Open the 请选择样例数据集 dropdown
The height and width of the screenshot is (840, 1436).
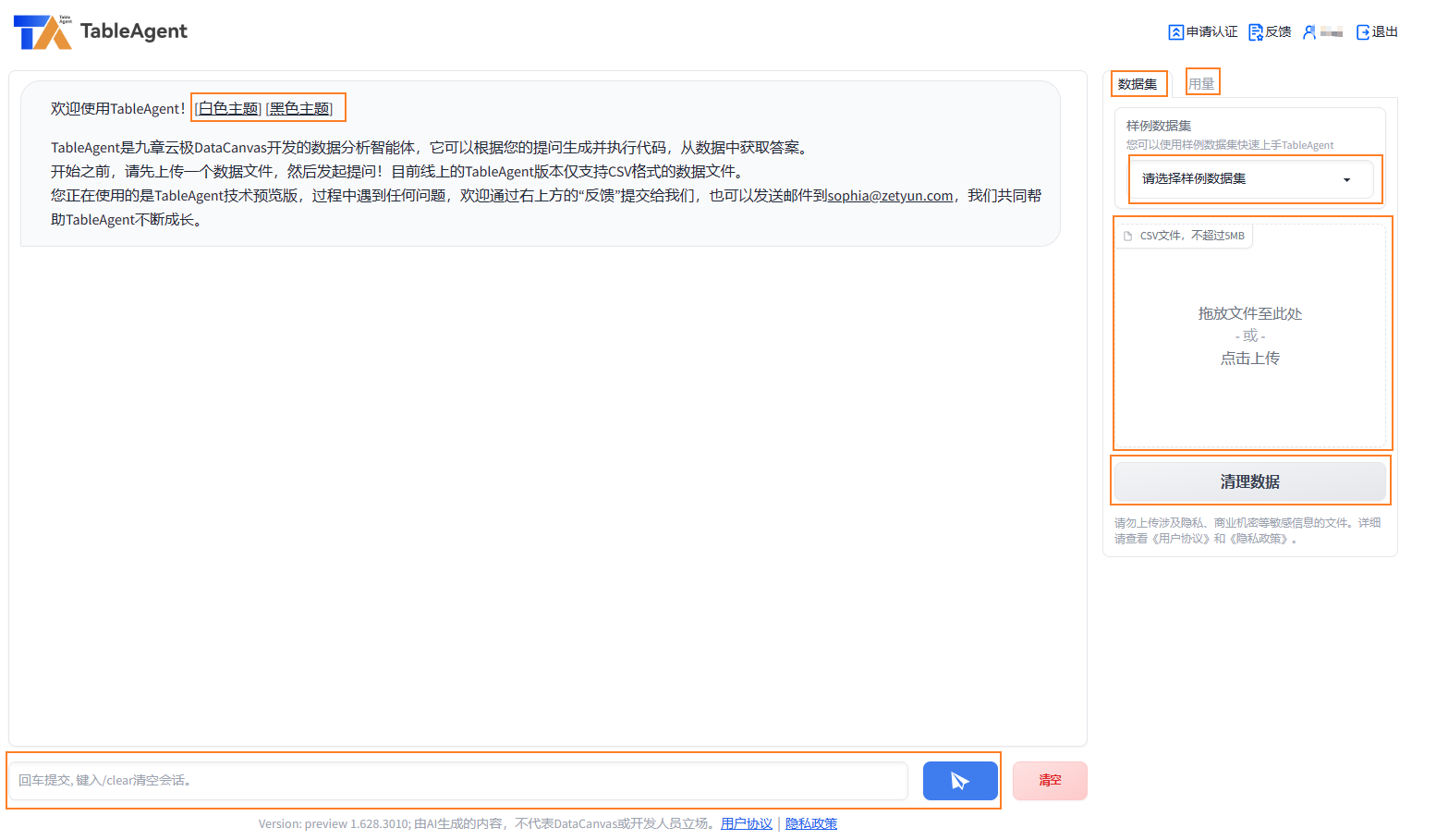coord(1250,179)
